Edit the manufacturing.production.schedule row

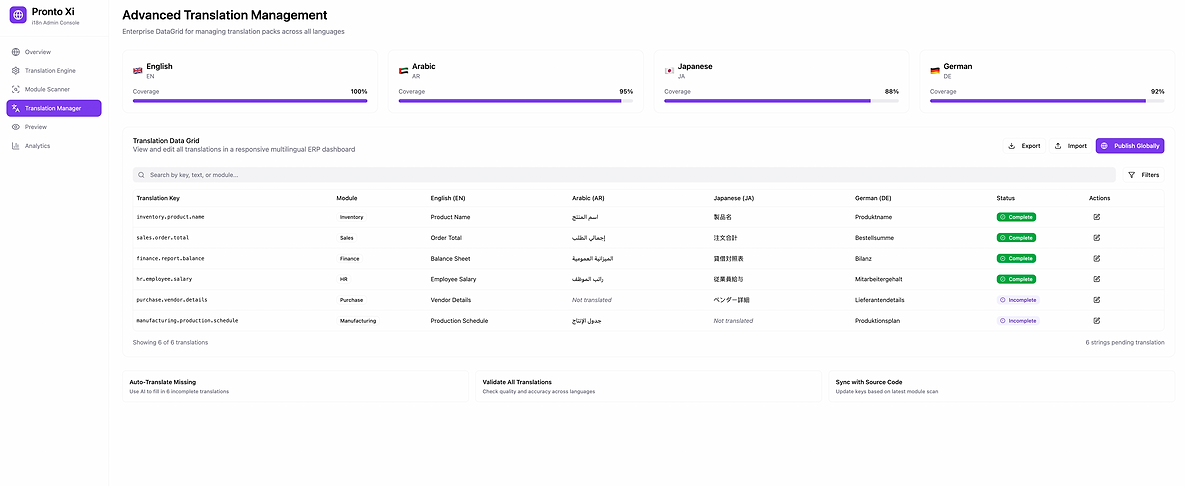1097,320
